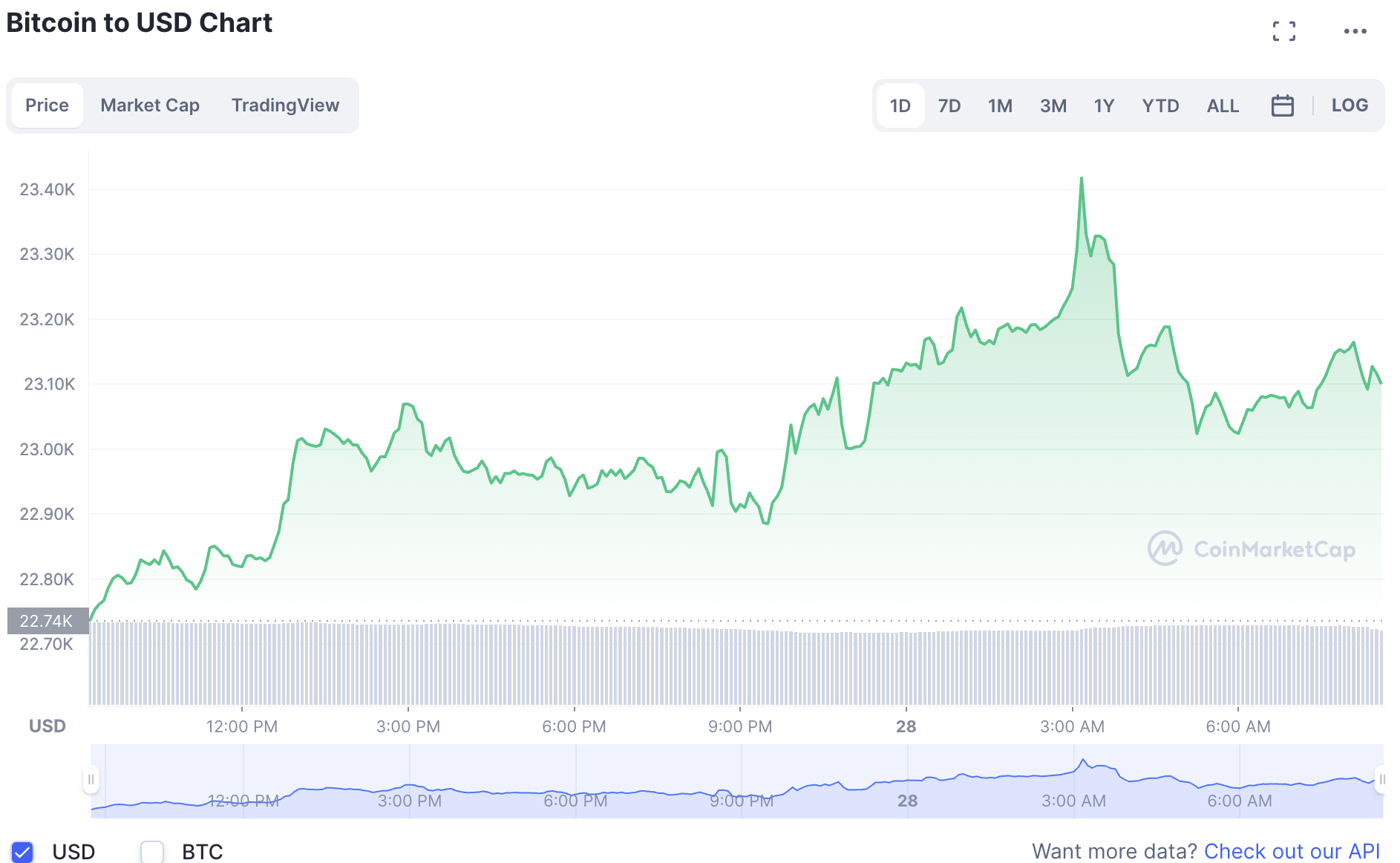This screenshot has width=1400, height=863.
Task: Open the calendar date range picker
Action: pos(1282,105)
